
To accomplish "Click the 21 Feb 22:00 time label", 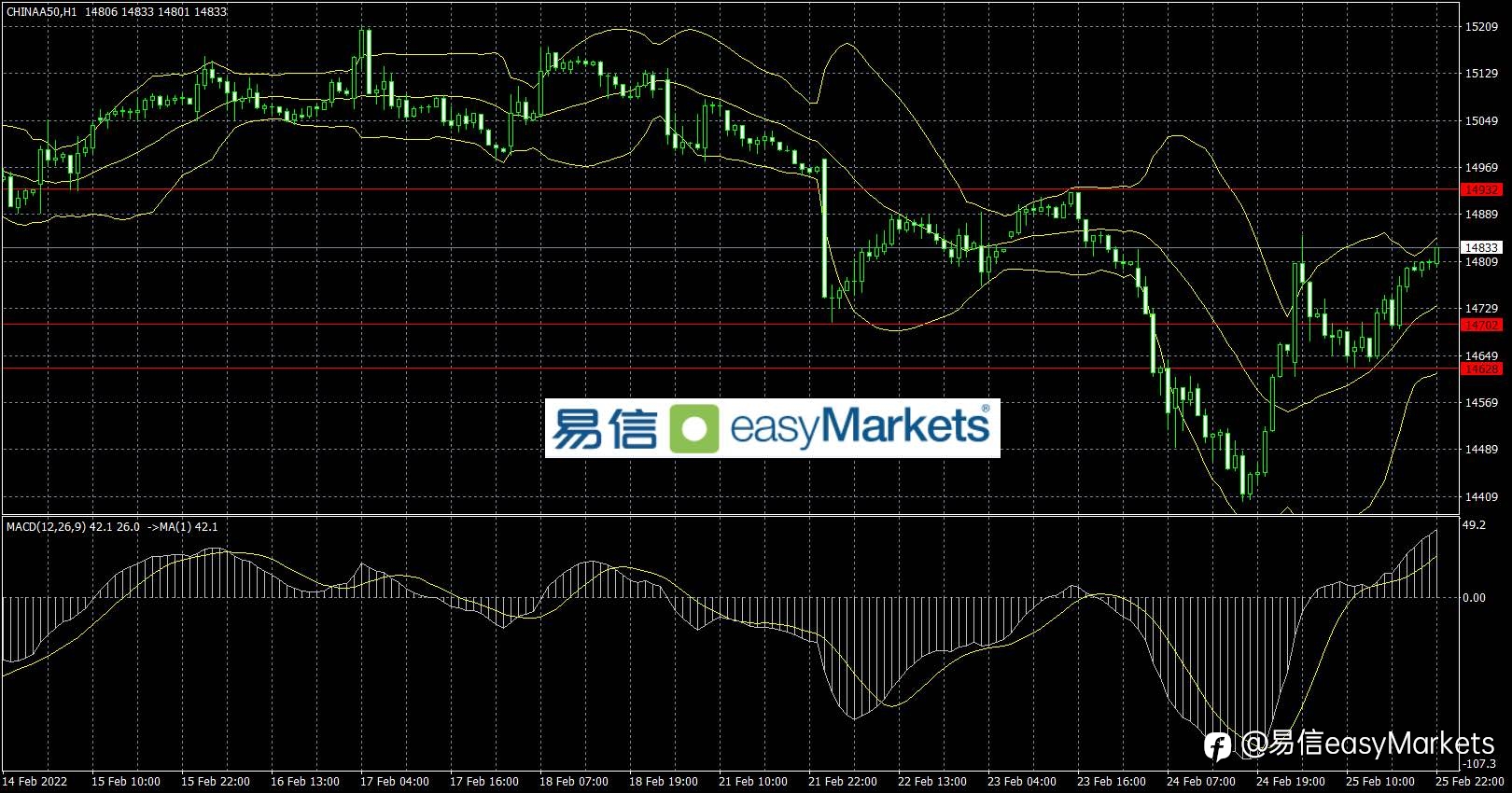I will [x=843, y=782].
